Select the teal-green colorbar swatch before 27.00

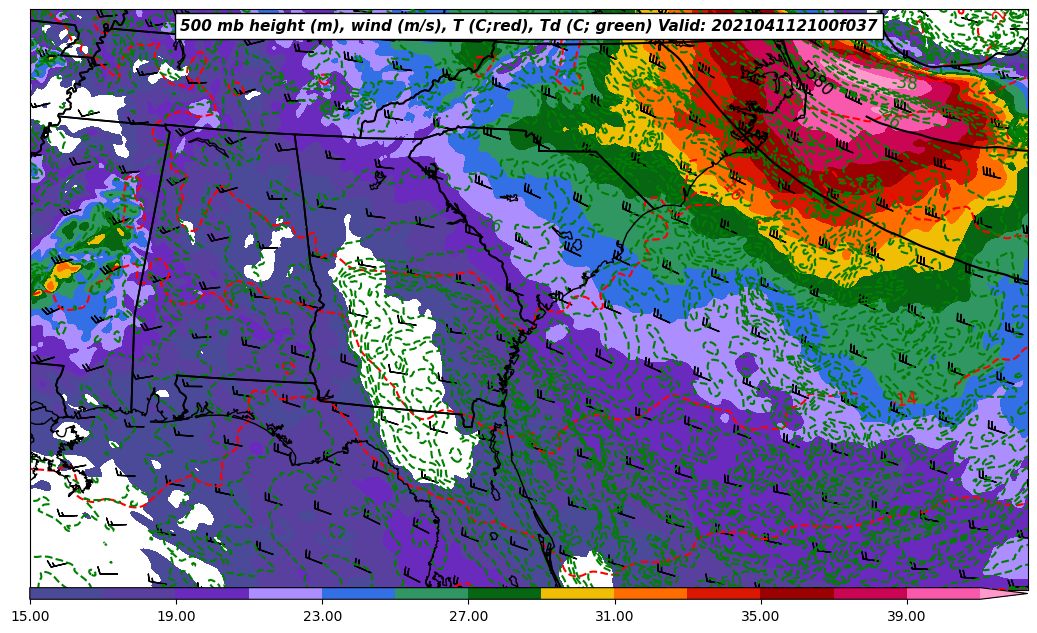[432, 593]
